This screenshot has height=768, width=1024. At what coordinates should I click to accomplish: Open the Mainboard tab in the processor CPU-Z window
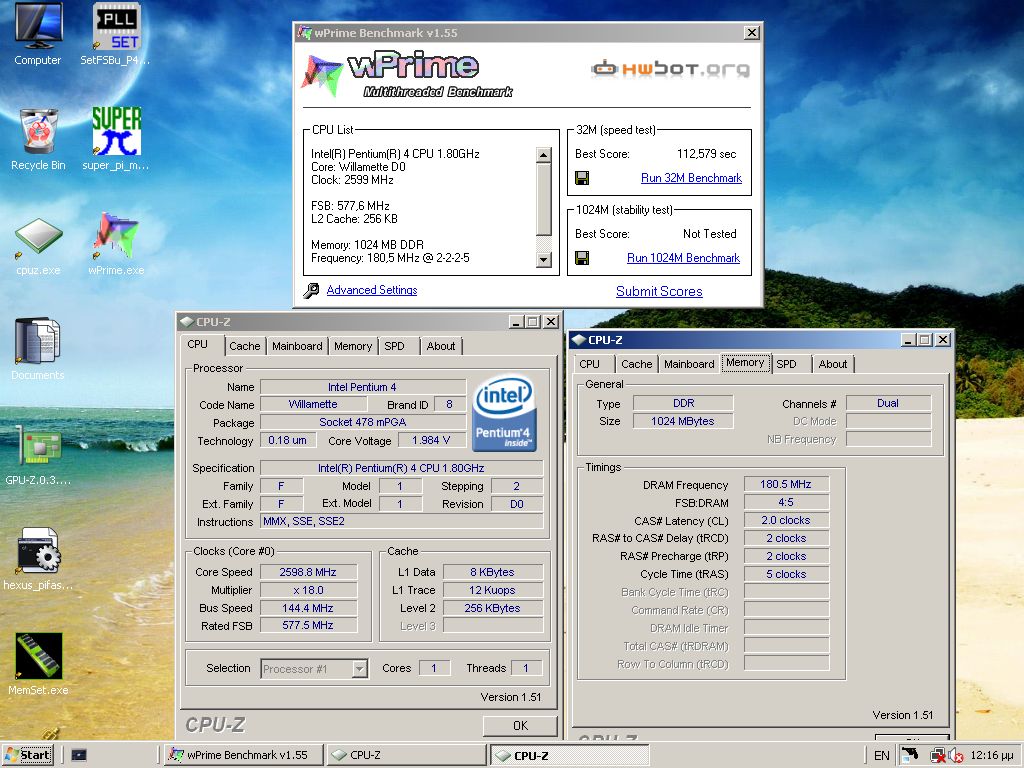point(297,346)
